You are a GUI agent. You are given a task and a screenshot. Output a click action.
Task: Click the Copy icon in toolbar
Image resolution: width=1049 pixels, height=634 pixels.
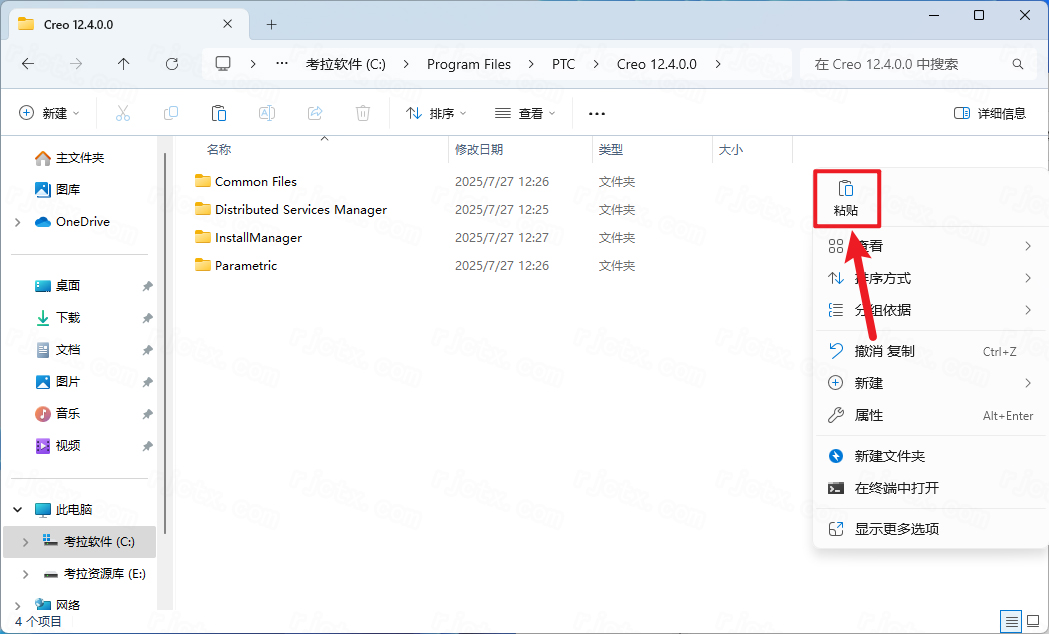pos(171,113)
